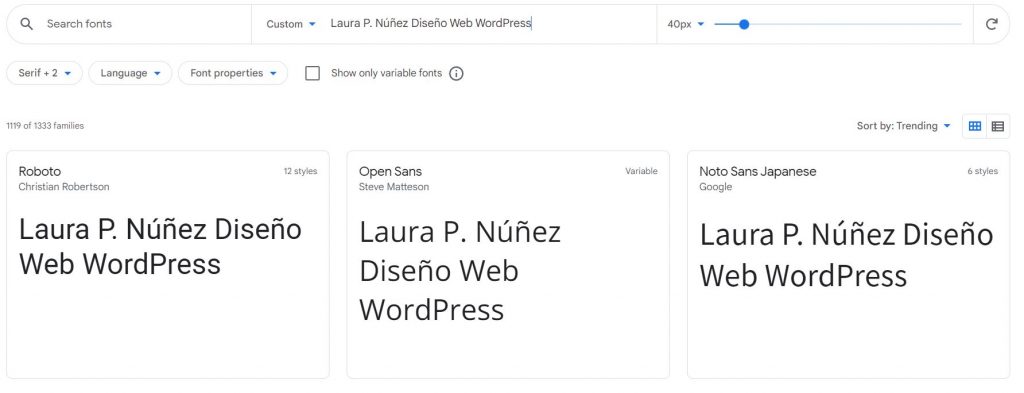
Task: Expand the Language filter dropdown
Action: click(131, 73)
